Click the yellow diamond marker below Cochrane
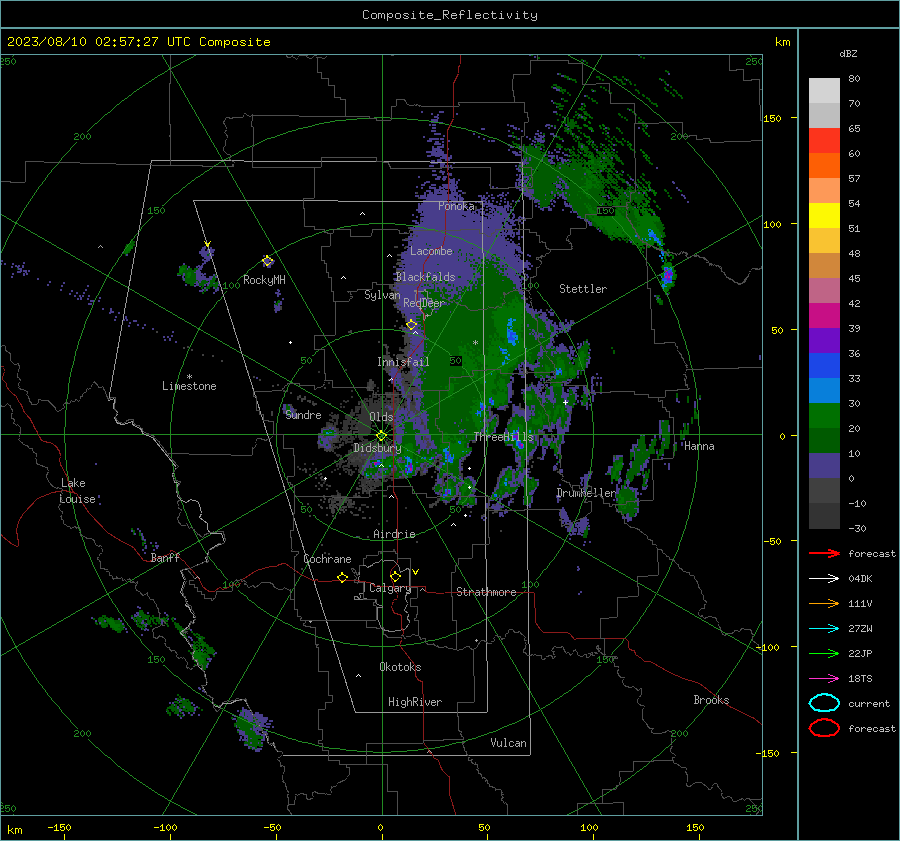 click(x=343, y=577)
